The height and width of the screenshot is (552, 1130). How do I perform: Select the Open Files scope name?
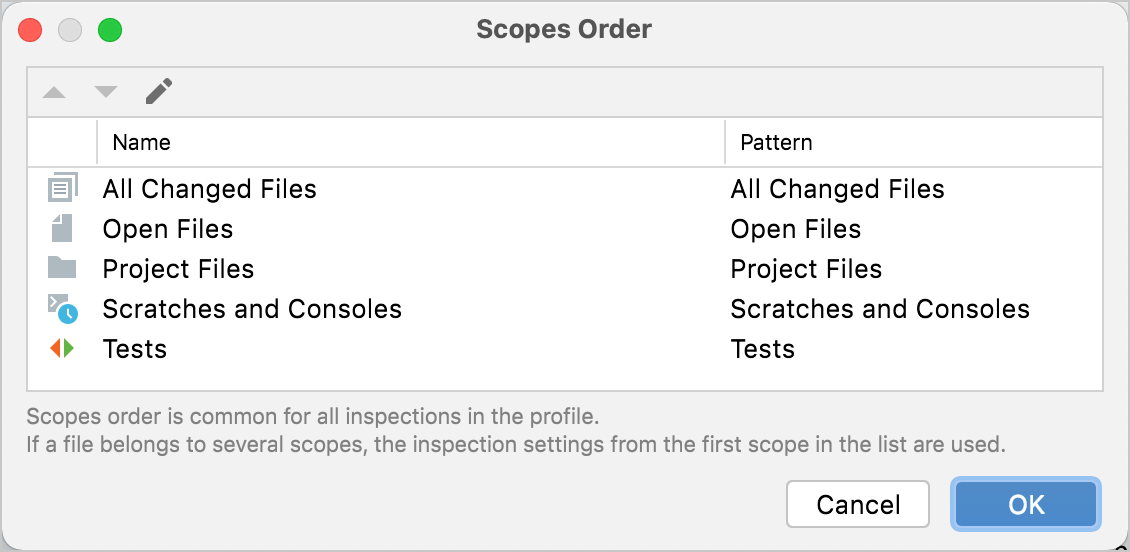point(168,229)
